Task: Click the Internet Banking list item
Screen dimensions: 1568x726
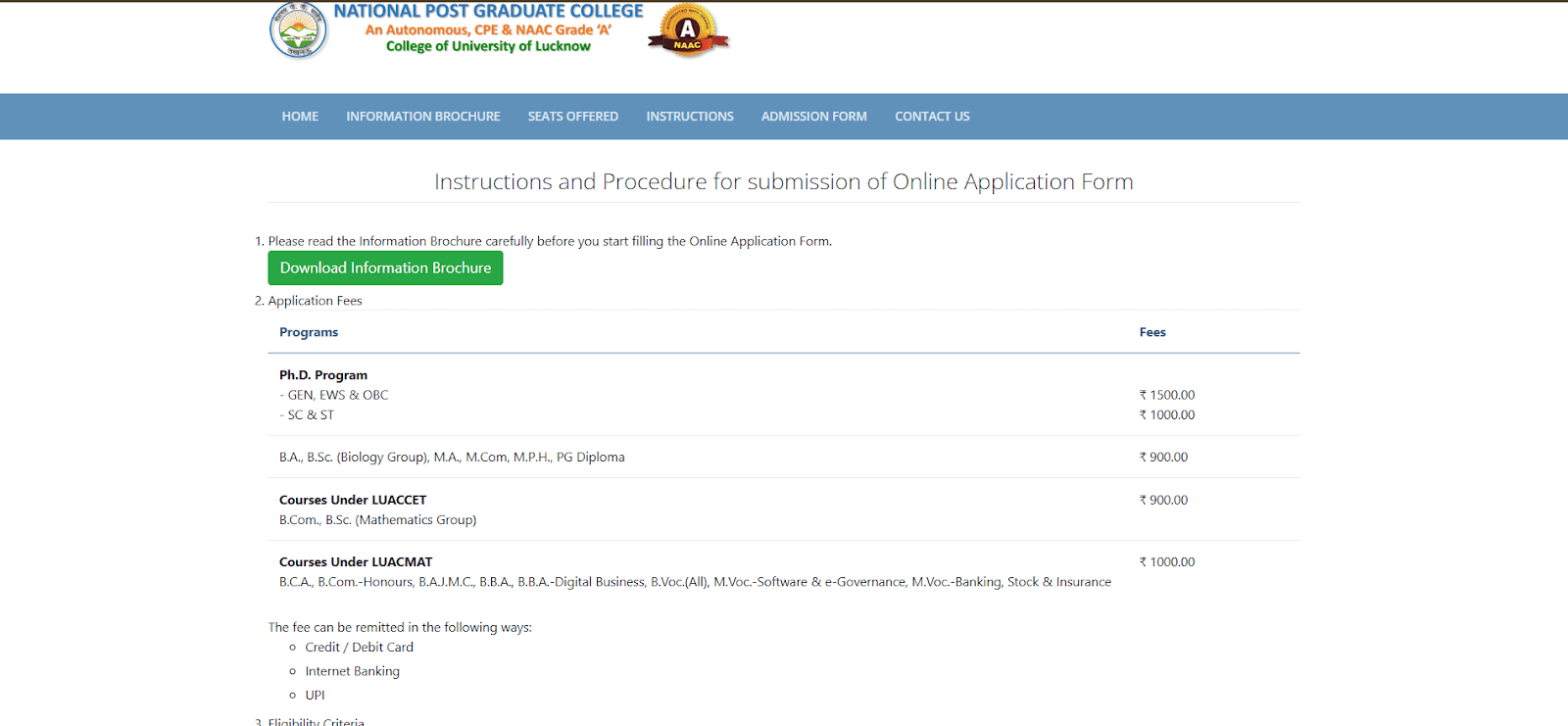Action: pos(352,671)
